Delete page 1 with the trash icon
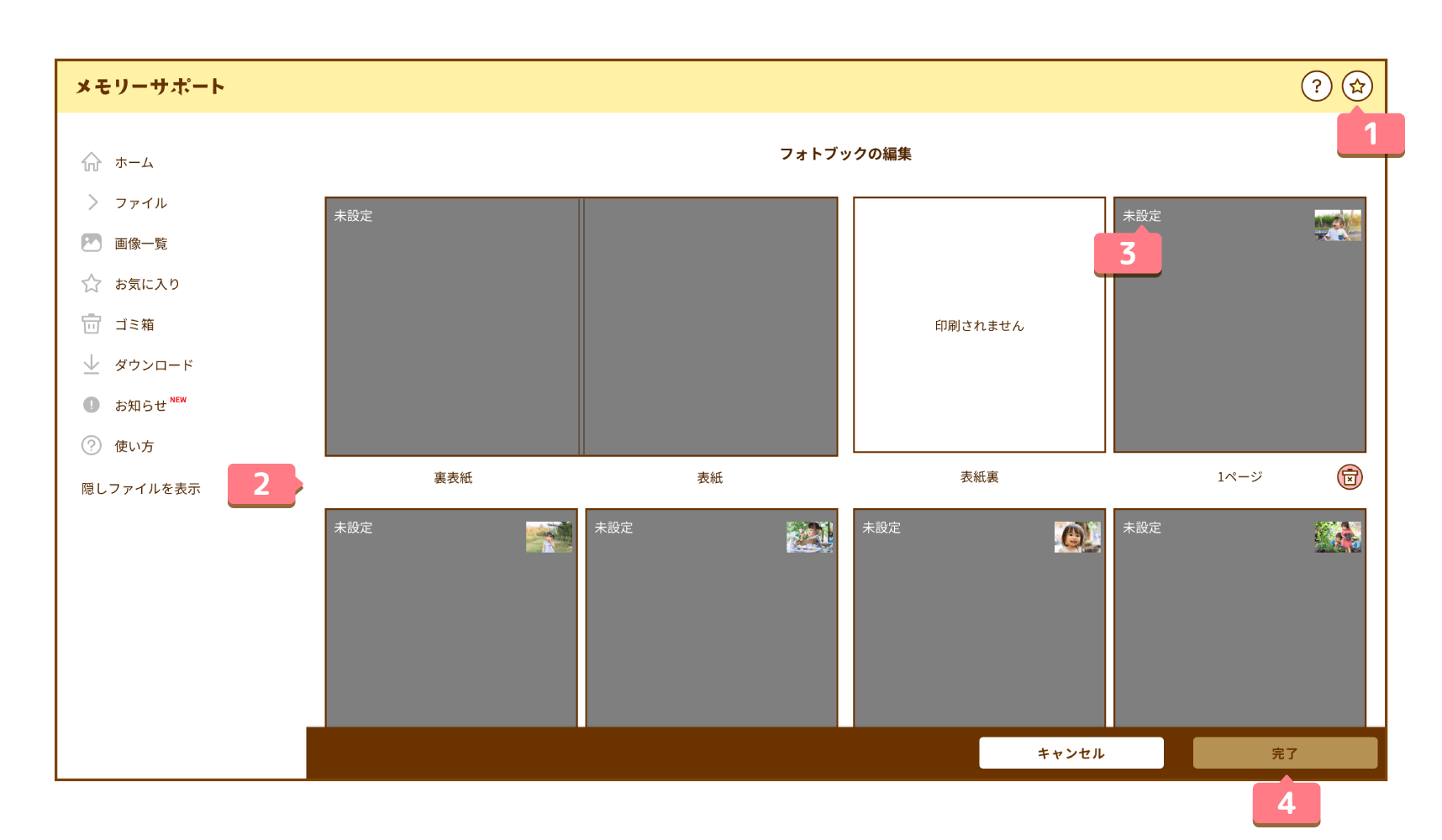The image size is (1442, 840). (x=1350, y=477)
